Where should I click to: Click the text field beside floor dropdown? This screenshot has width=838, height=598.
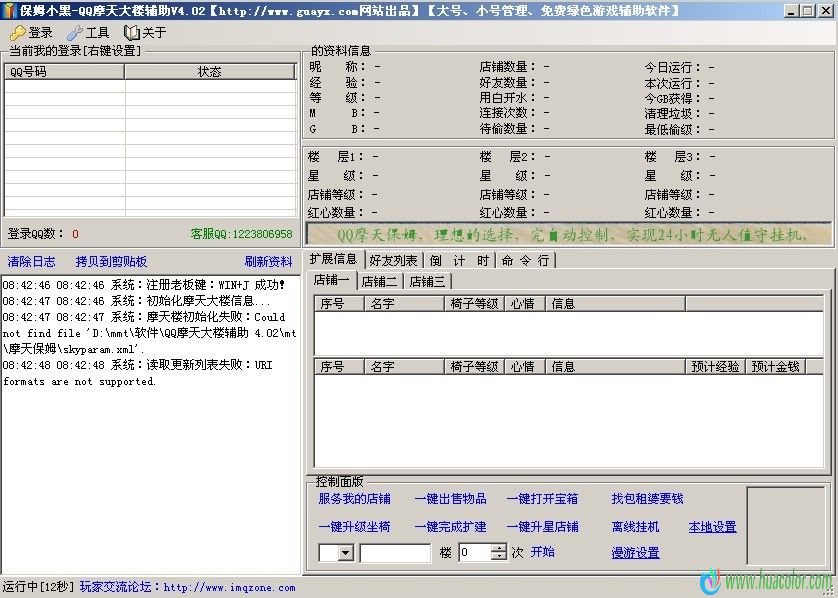[x=395, y=553]
